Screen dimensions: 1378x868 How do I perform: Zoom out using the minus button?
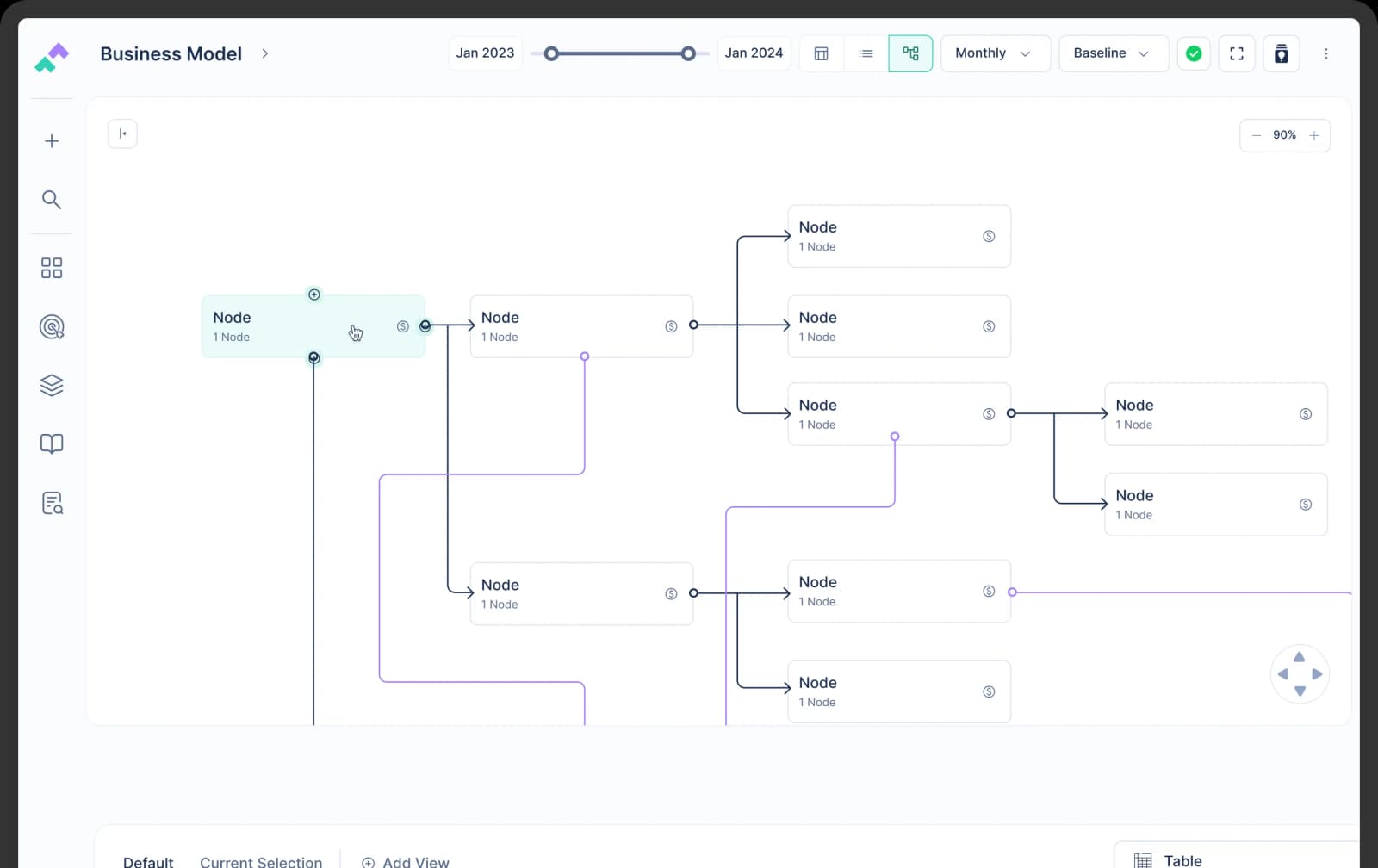click(x=1256, y=135)
